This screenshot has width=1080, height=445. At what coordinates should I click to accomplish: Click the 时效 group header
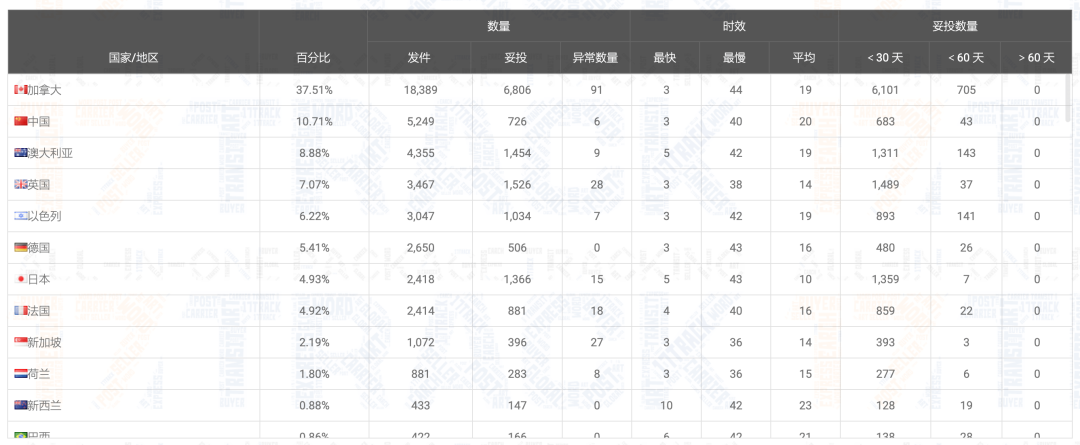coord(734,26)
